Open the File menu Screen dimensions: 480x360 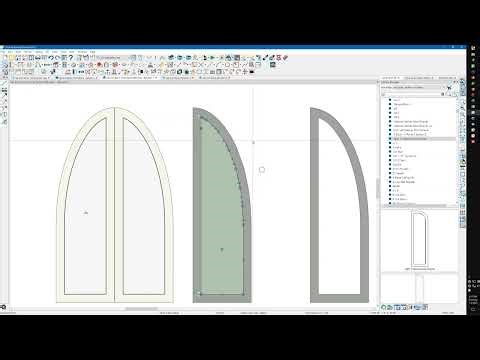click(x=3, y=52)
